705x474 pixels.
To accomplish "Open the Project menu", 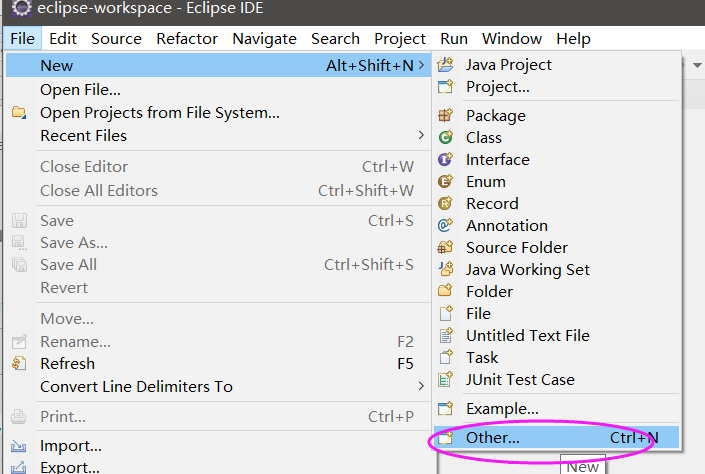I will pyautogui.click(x=400, y=39).
